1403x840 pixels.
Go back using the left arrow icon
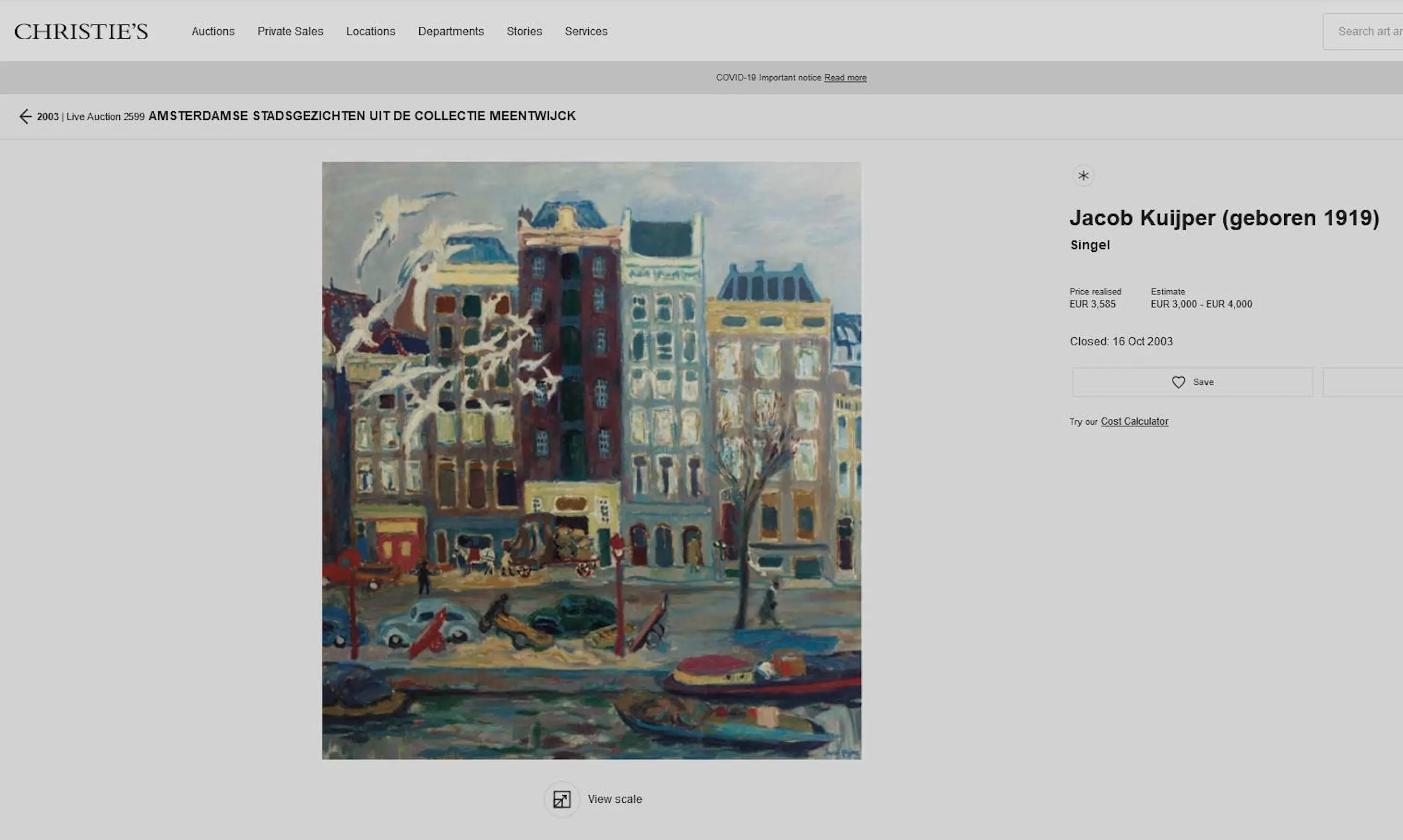click(25, 117)
